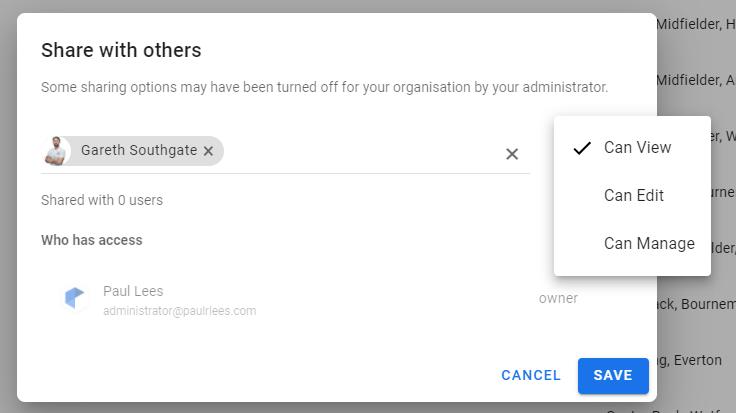Save the sharing settings
Image resolution: width=736 pixels, height=413 pixels.
point(613,375)
